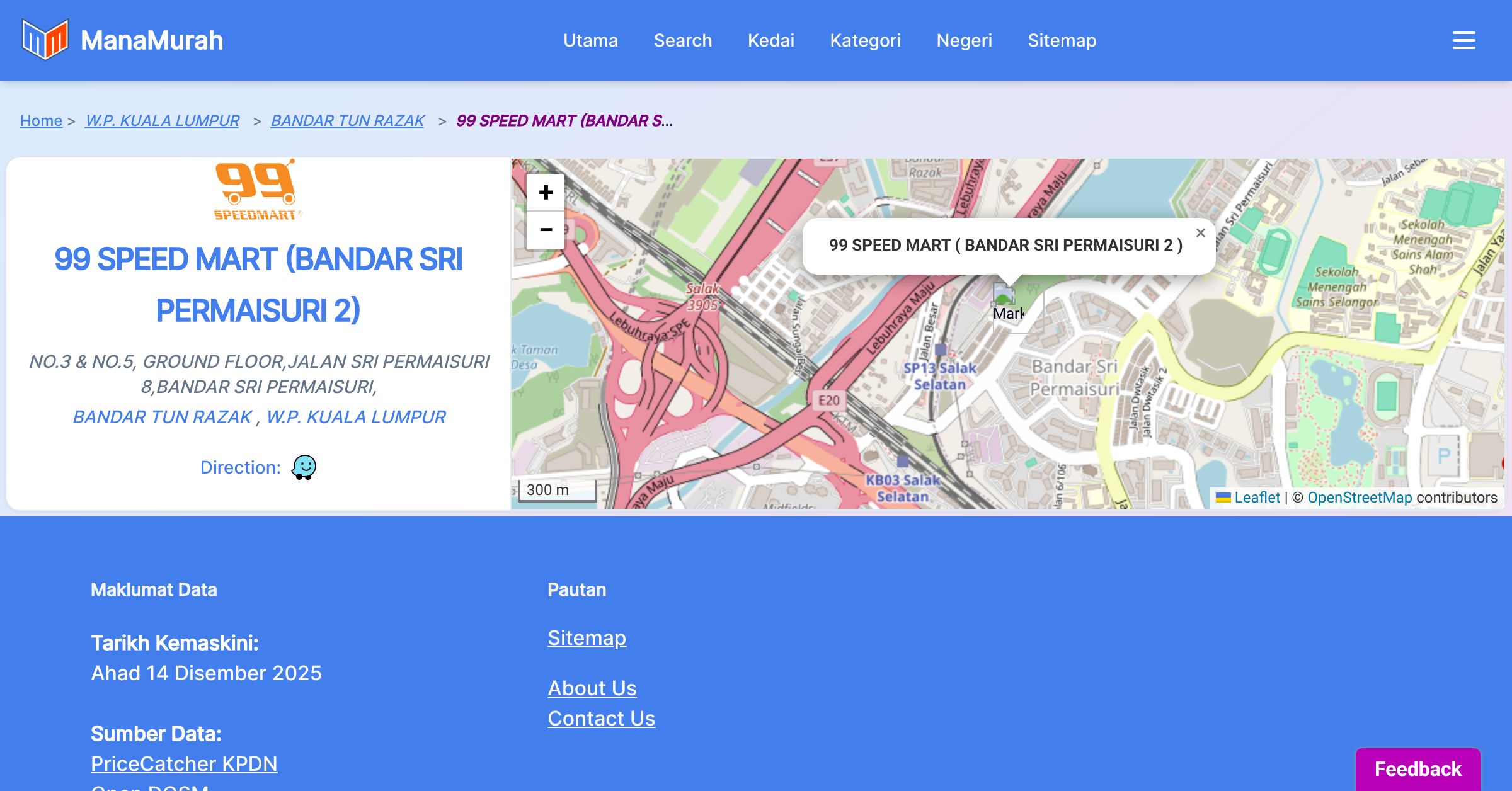The image size is (1512, 791).
Task: Open the Utama menu item
Action: (x=590, y=40)
